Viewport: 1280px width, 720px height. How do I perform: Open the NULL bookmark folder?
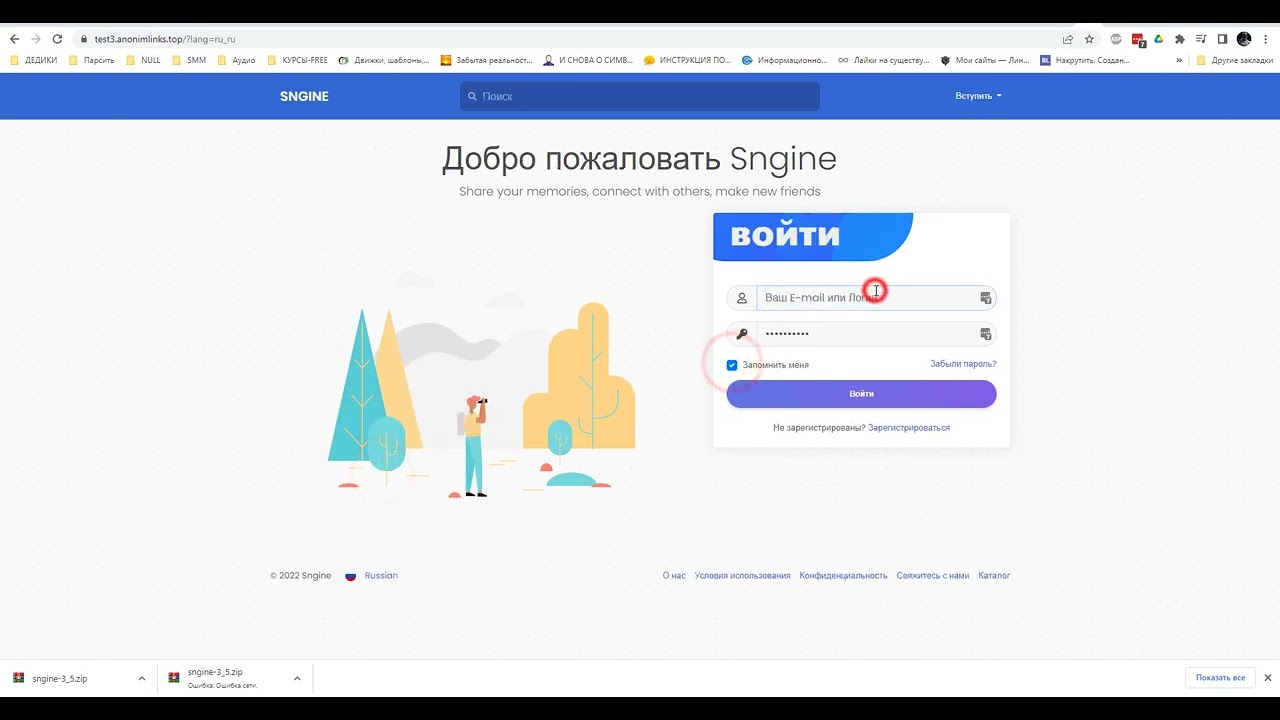tap(143, 60)
